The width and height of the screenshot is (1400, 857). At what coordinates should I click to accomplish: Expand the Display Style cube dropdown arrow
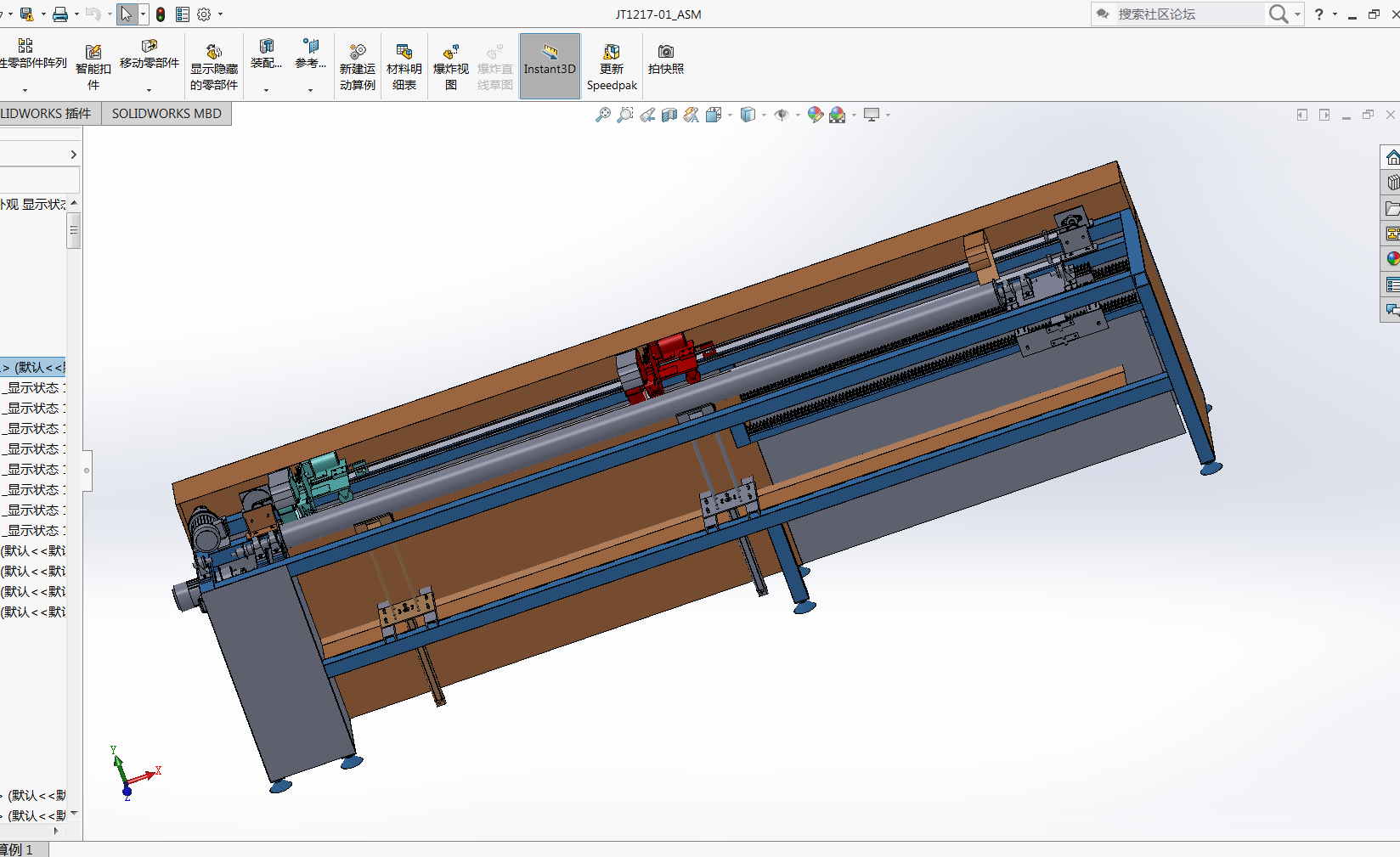[x=764, y=116]
